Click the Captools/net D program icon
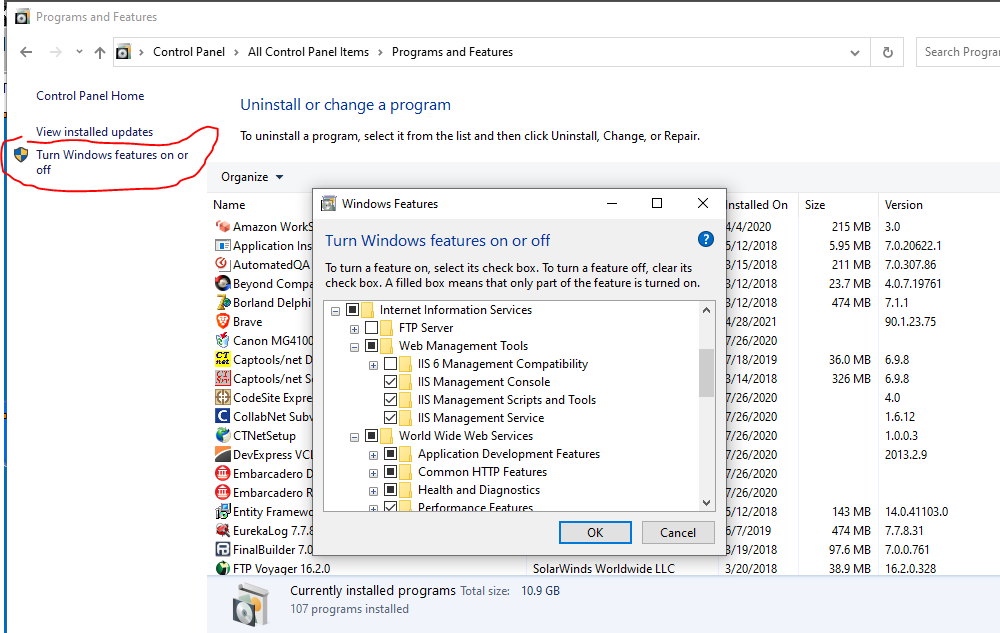Screen dimensions: 1000x633 click(x=223, y=359)
